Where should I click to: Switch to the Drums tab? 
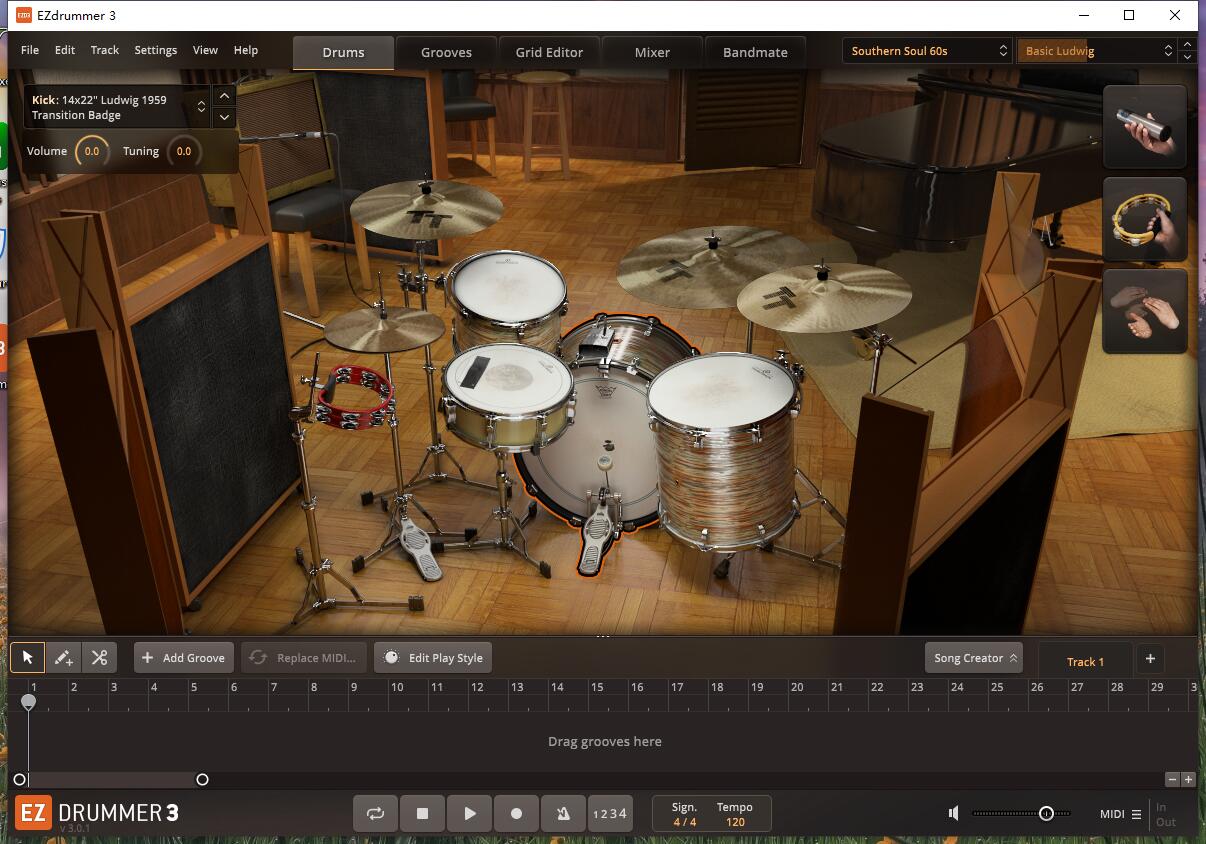pos(343,52)
